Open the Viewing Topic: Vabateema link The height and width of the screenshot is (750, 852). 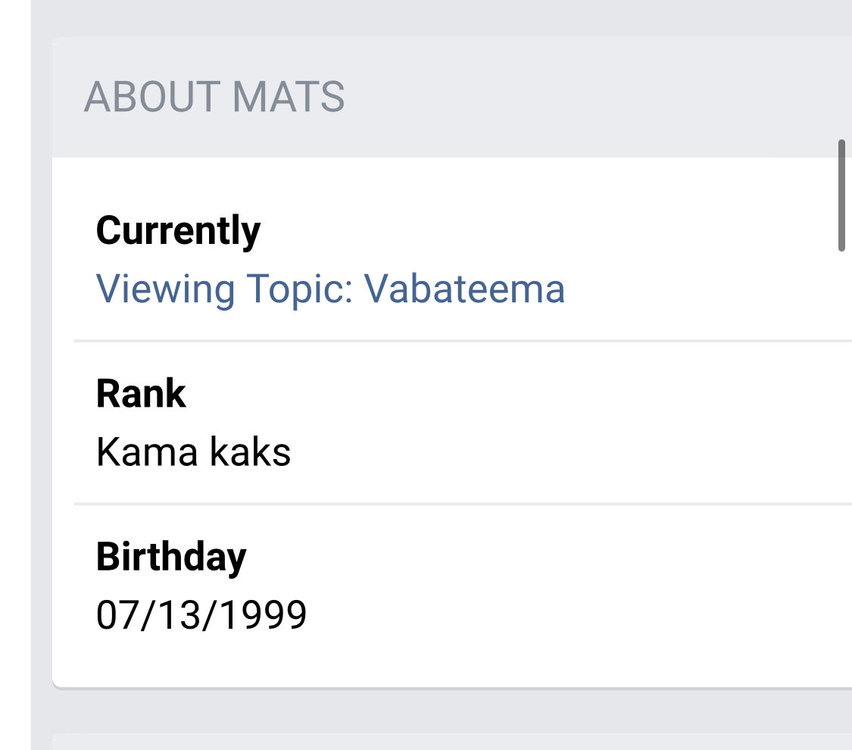(x=330, y=289)
